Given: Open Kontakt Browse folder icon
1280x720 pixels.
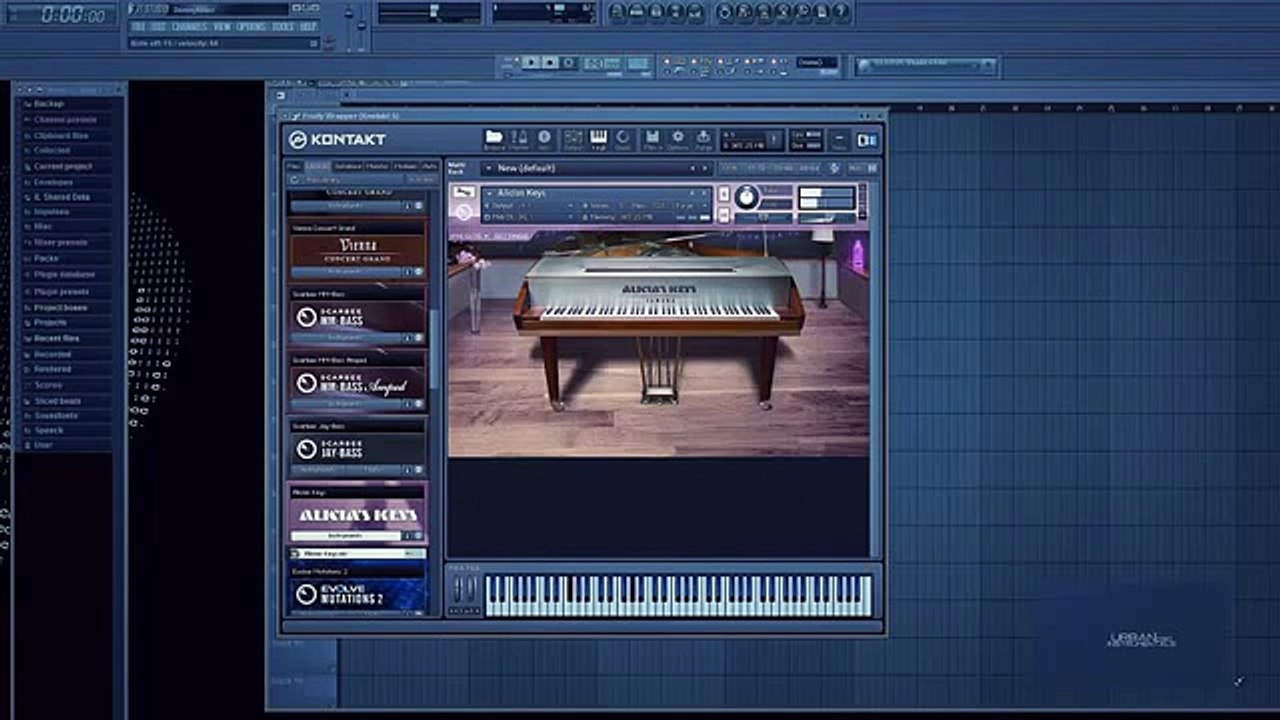Looking at the screenshot, I should click(x=494, y=138).
